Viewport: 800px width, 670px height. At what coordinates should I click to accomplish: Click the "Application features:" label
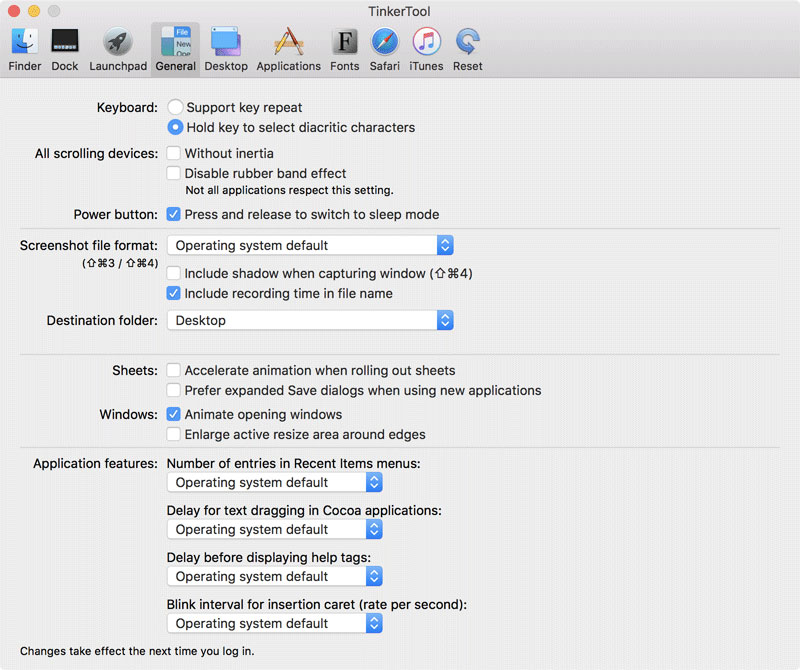point(95,463)
